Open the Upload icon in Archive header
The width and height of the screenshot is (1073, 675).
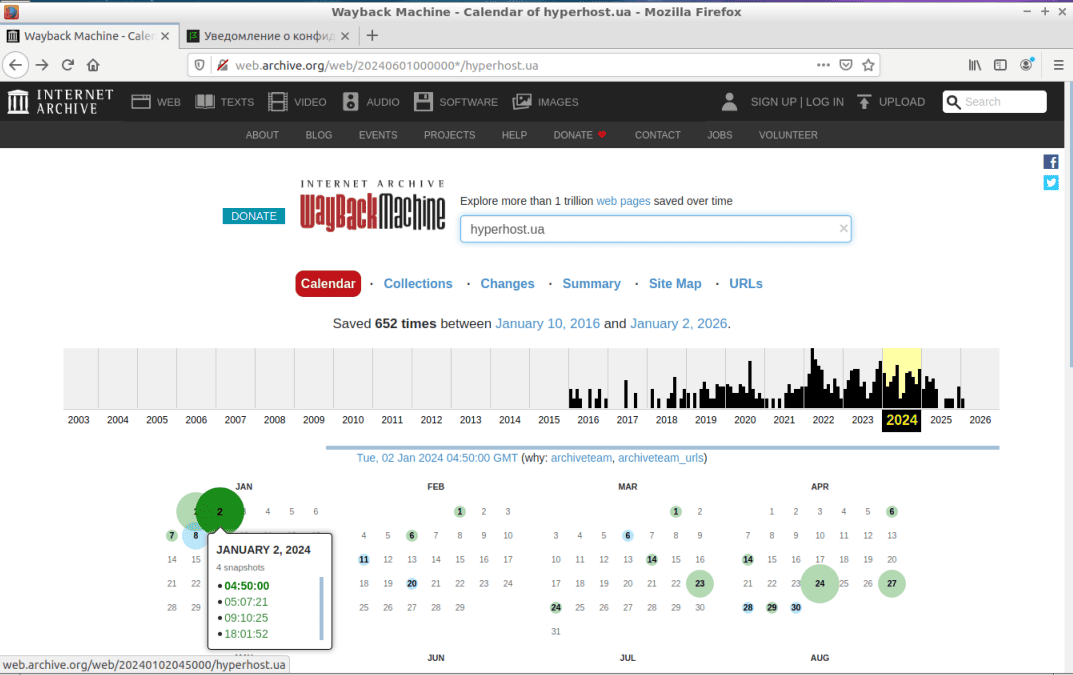pos(864,101)
